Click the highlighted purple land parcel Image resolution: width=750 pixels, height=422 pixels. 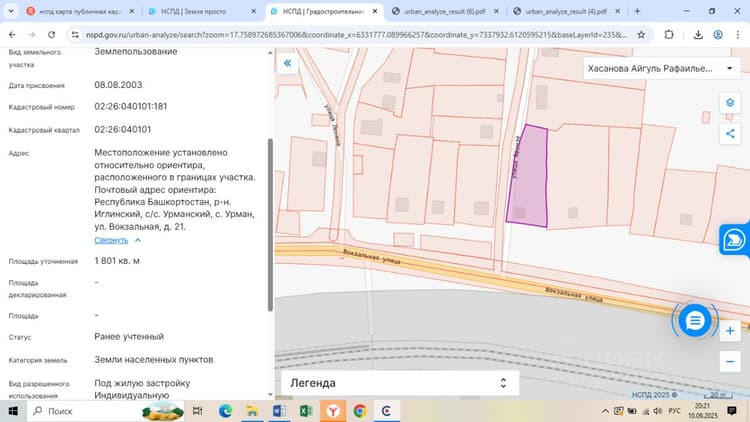click(529, 179)
